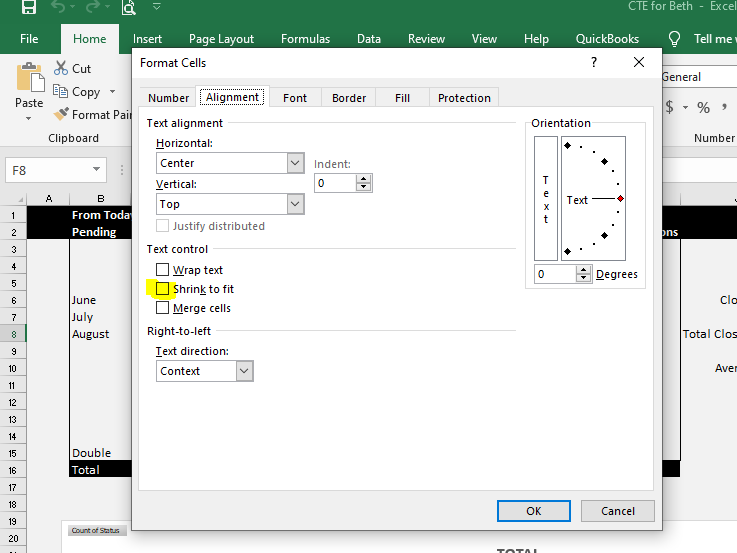Increase the Degrees spinner value
This screenshot has height=553, width=737.
583,270
